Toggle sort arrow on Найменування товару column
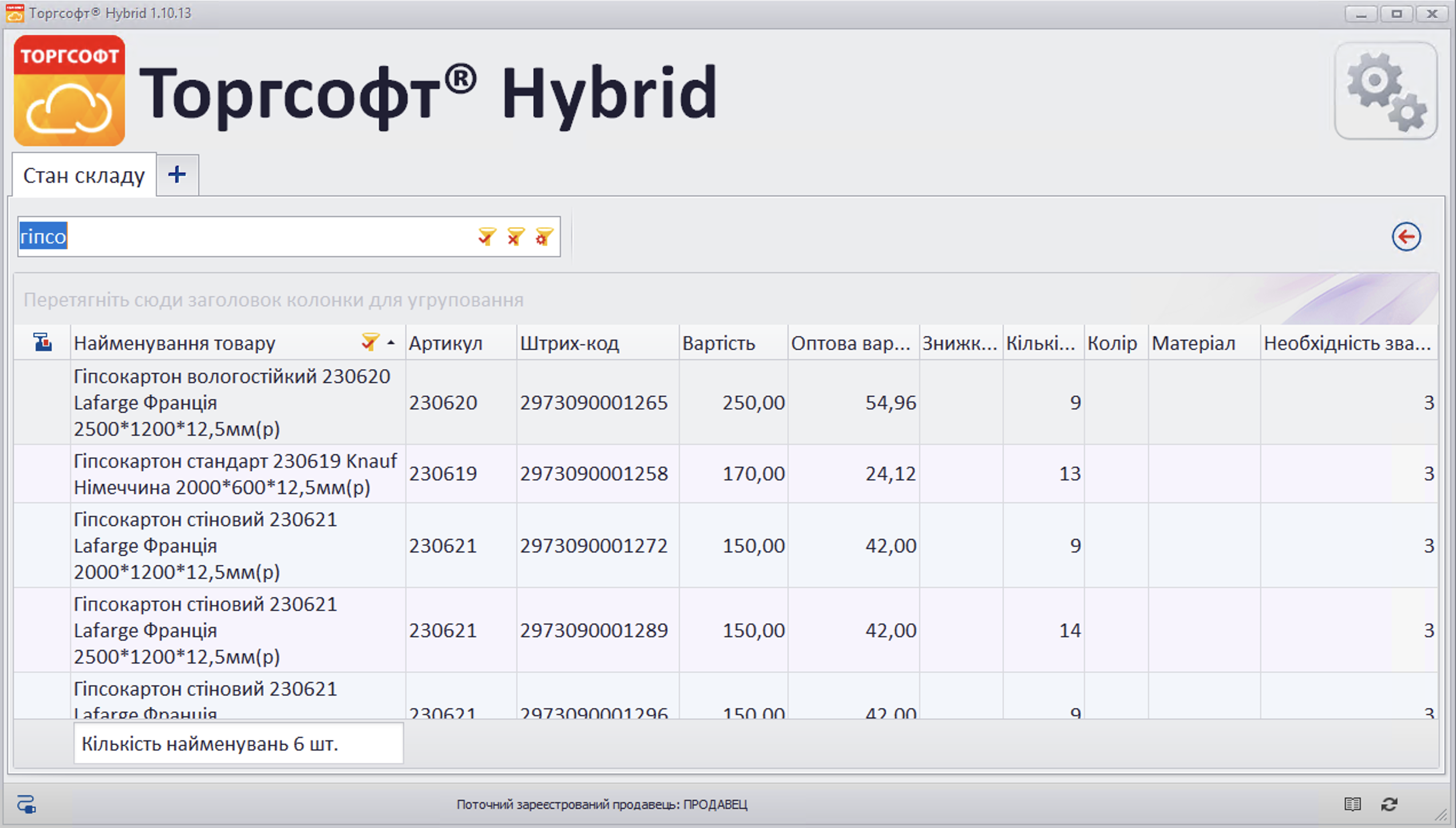 (x=391, y=342)
